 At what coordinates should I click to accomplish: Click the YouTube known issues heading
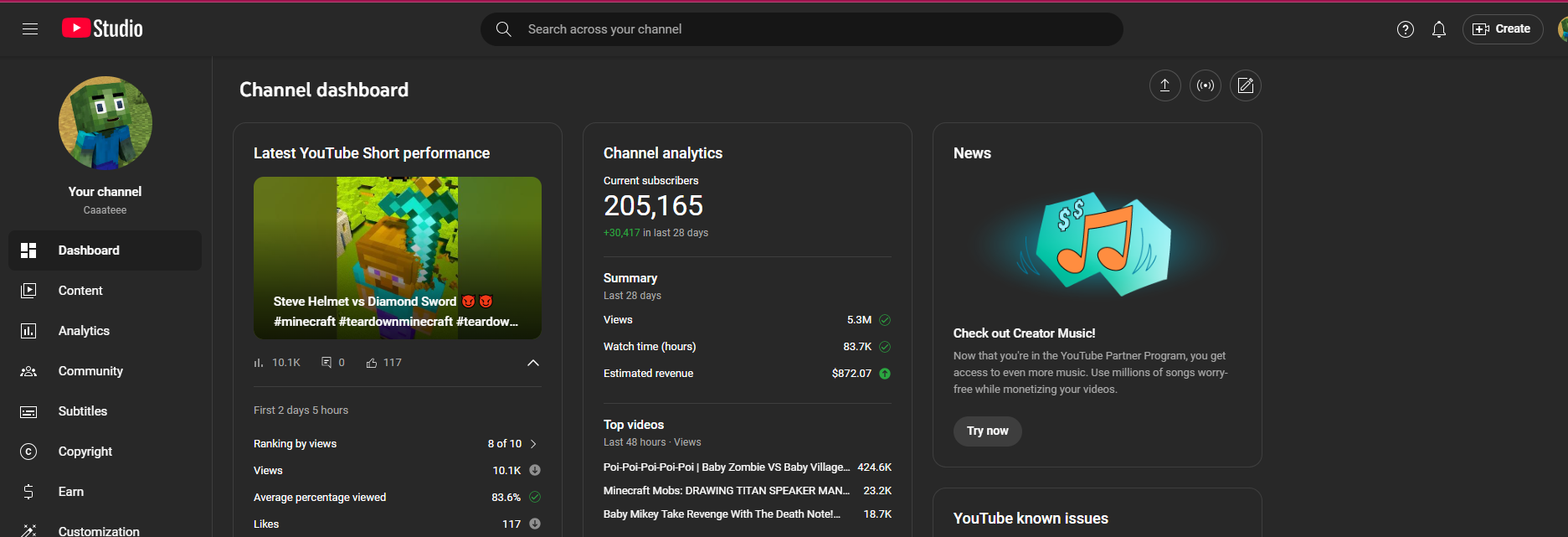tap(1031, 519)
